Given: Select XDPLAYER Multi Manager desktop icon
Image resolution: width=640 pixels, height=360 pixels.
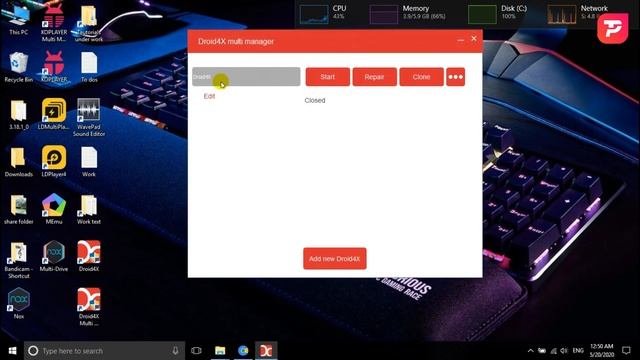Looking at the screenshot, I should [54, 23].
